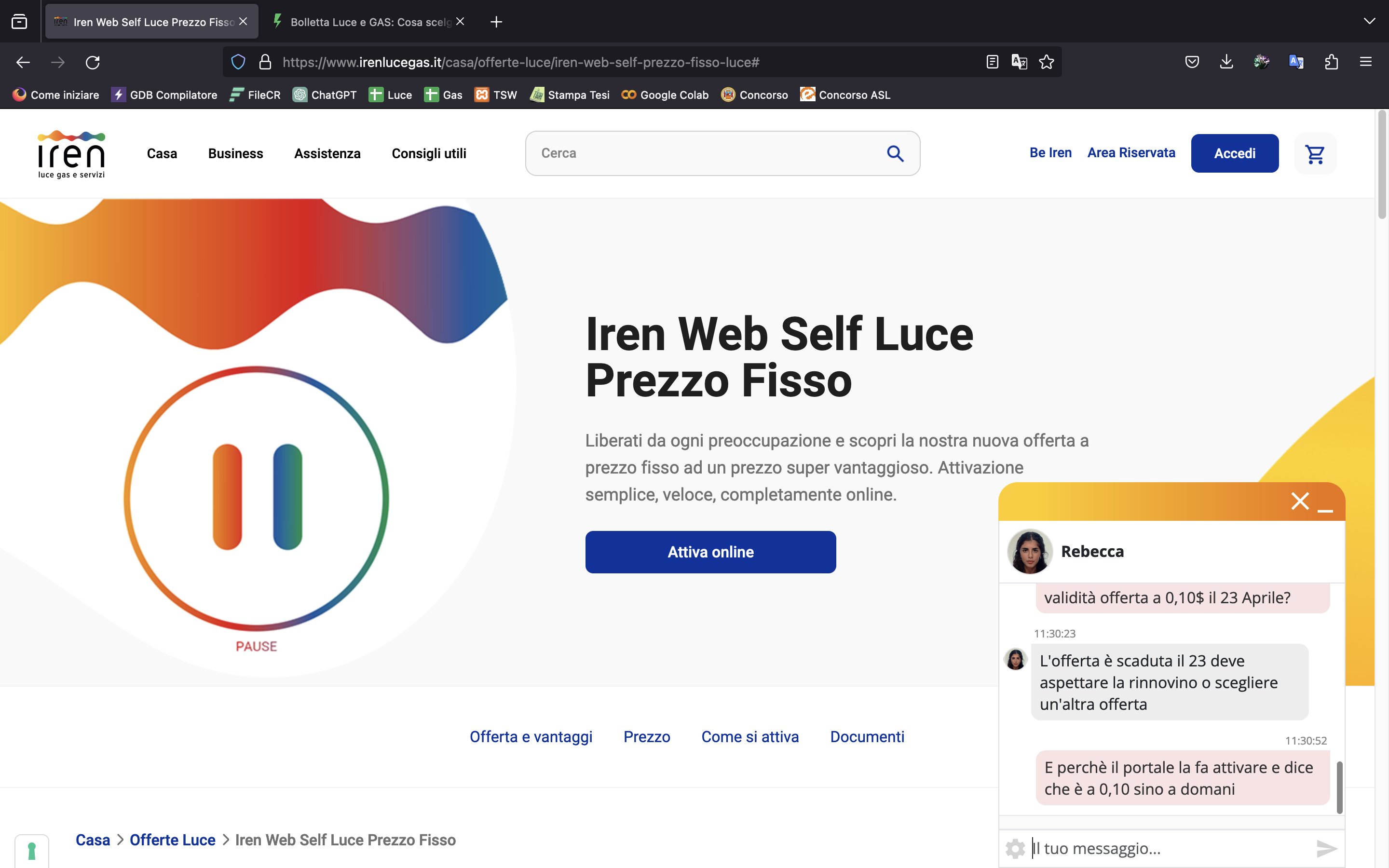Open the Pocket save icon

coord(1192,62)
